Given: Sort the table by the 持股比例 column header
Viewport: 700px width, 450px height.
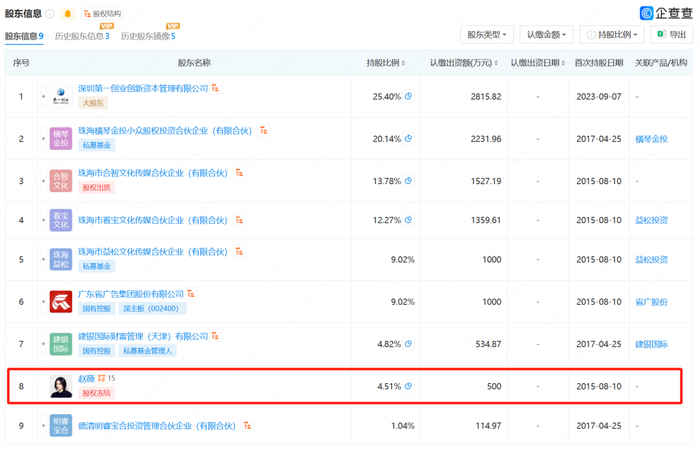Looking at the screenshot, I should [385, 63].
